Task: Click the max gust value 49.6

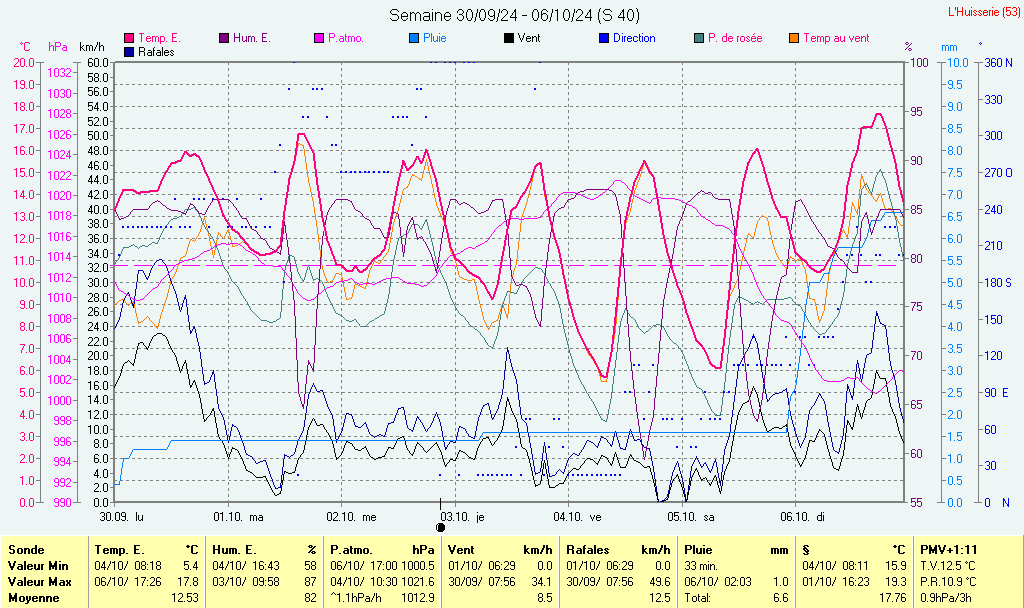Action: pos(659,581)
